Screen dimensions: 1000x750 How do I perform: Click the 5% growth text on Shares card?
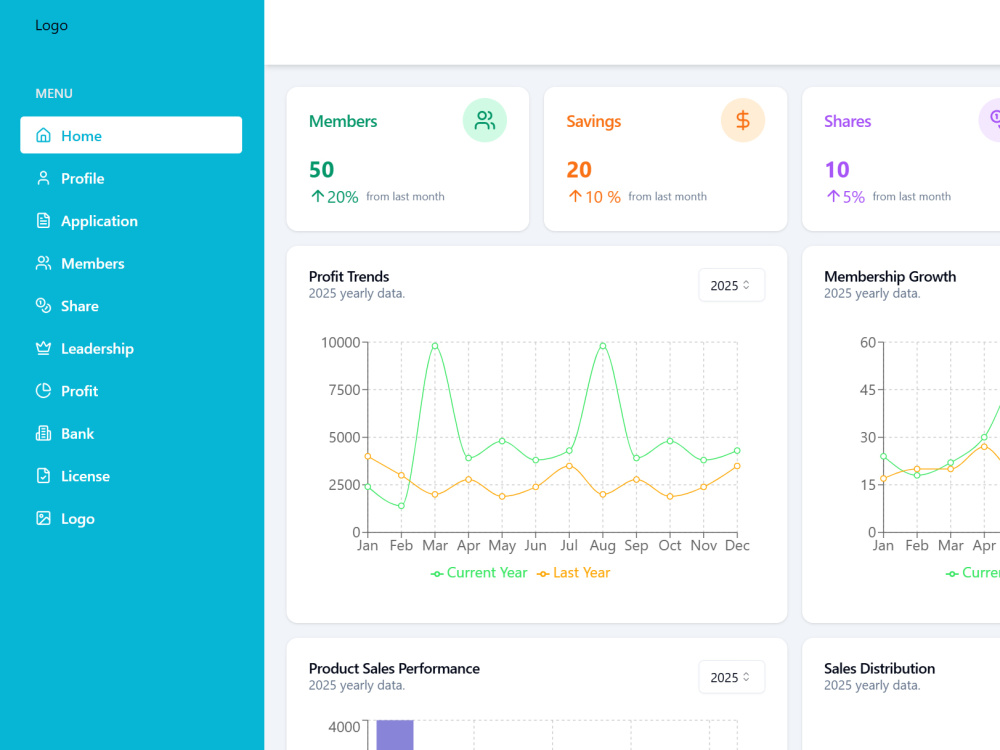[854, 197]
